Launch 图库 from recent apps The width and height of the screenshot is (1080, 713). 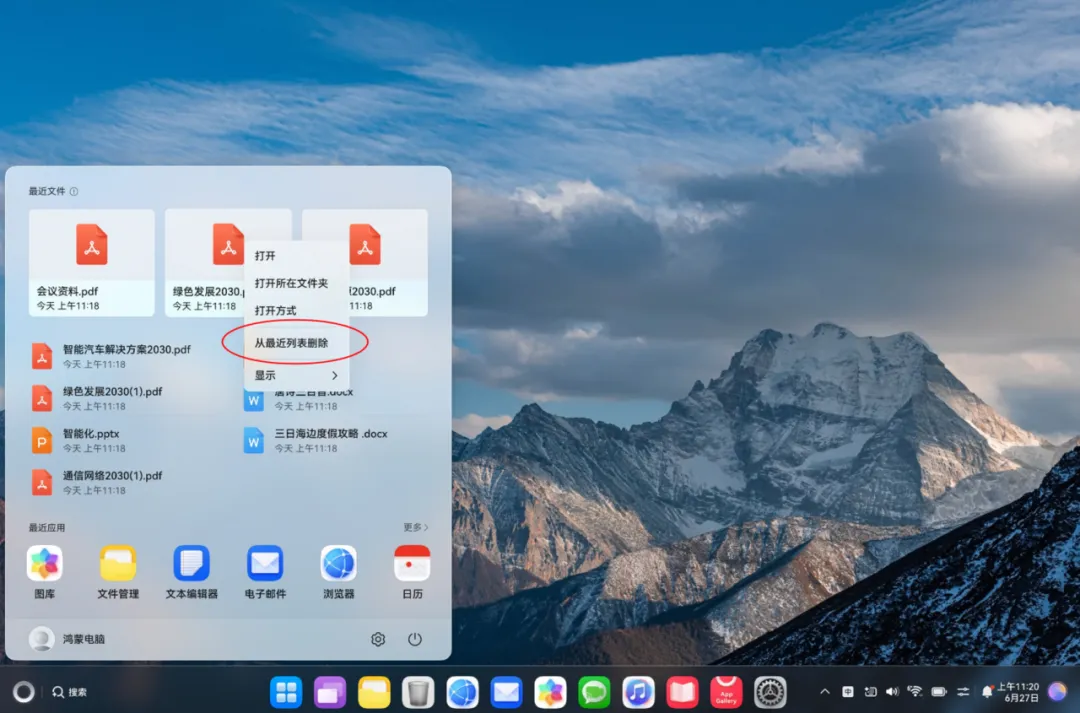click(x=45, y=572)
